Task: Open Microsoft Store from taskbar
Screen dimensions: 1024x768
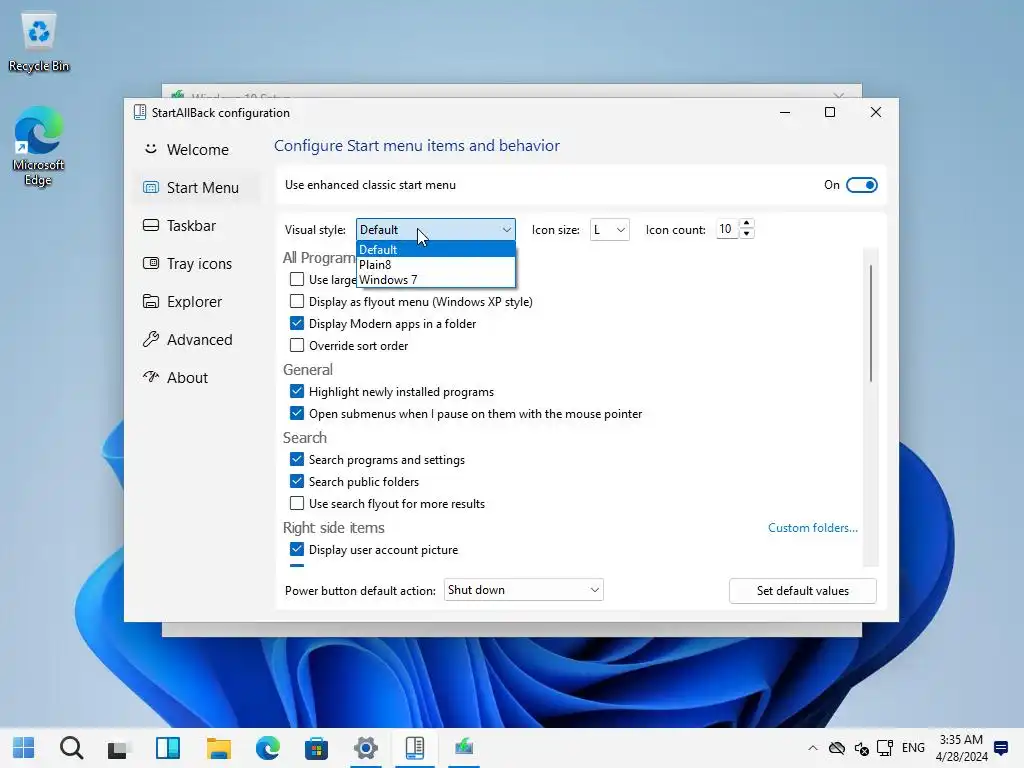Action: coord(316,748)
